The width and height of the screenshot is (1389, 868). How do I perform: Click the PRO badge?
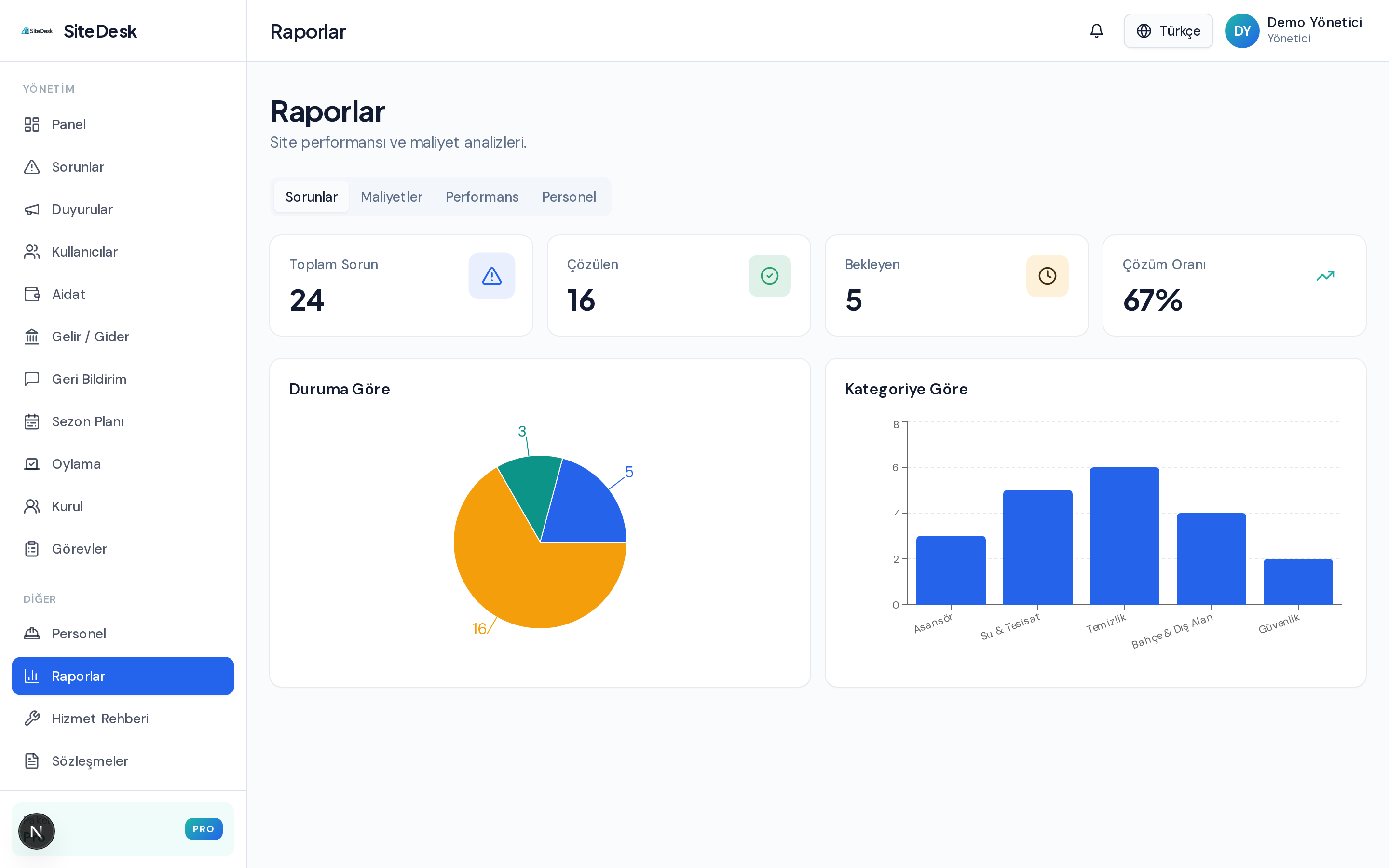pos(204,829)
